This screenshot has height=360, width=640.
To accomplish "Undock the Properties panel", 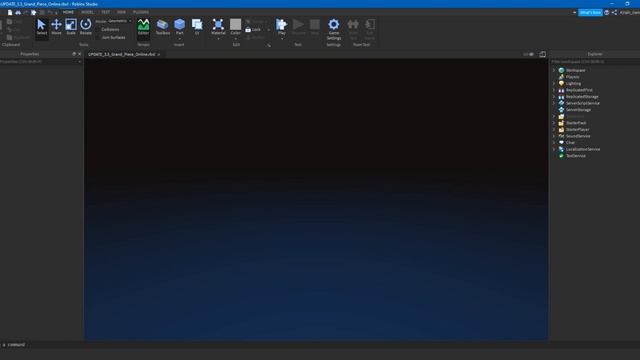I will pyautogui.click(x=74, y=54).
